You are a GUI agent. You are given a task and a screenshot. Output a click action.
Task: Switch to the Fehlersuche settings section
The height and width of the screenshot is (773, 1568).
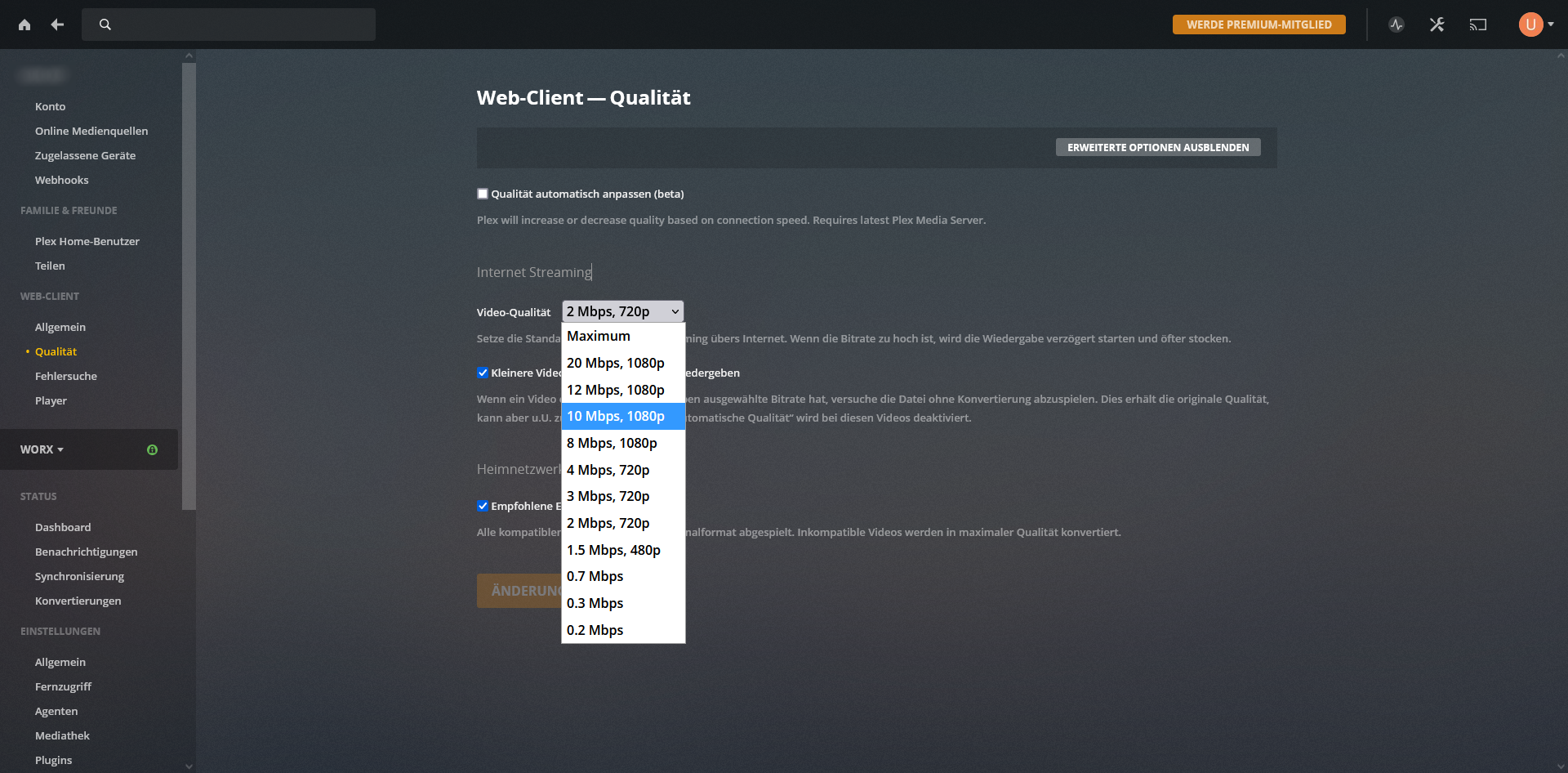(66, 376)
